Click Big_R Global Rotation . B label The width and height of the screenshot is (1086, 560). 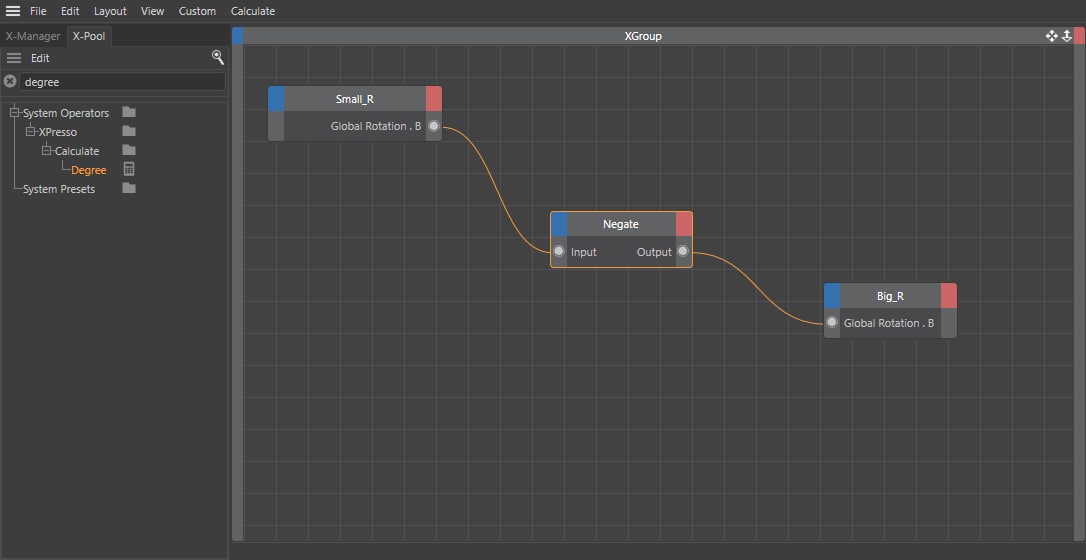(889, 323)
